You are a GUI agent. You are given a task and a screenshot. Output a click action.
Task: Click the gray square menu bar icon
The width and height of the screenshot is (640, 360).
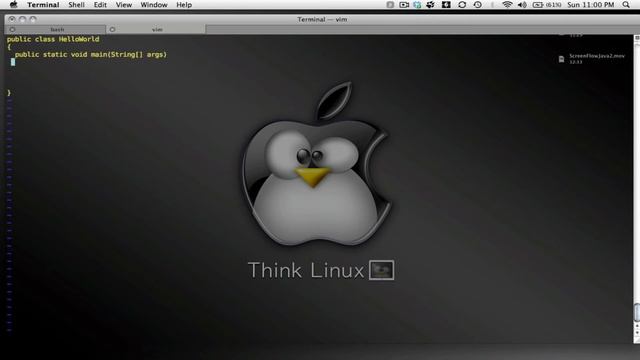(x=390, y=5)
